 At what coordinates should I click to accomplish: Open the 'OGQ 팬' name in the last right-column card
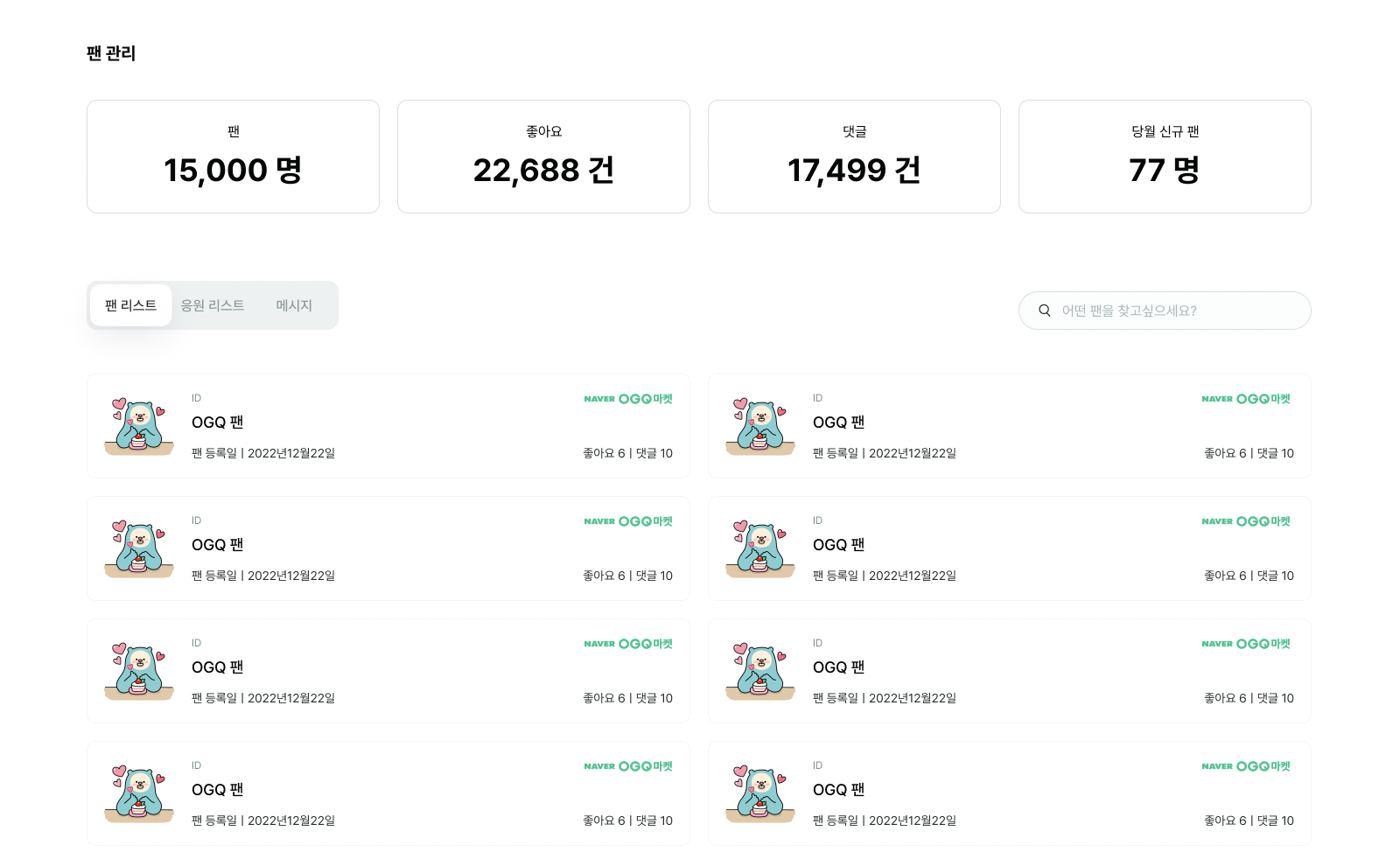coord(838,790)
